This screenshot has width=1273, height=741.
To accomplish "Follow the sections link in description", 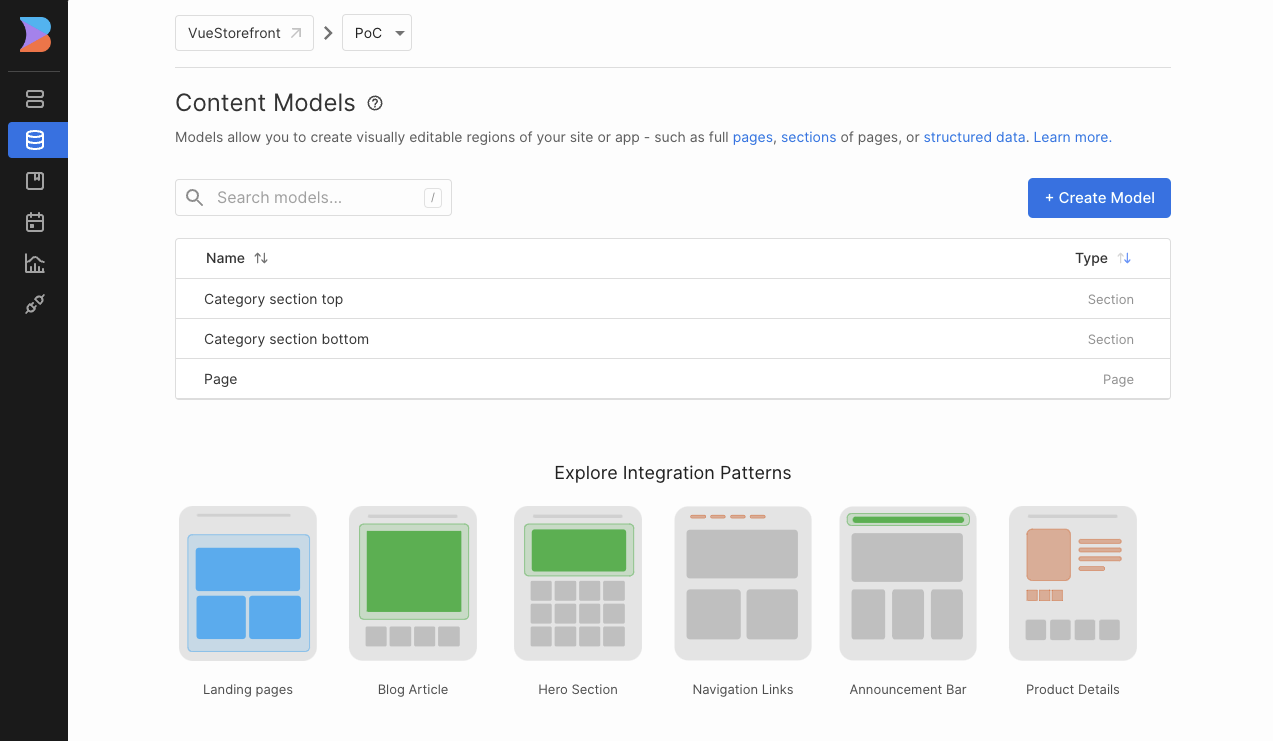I will coord(808,137).
